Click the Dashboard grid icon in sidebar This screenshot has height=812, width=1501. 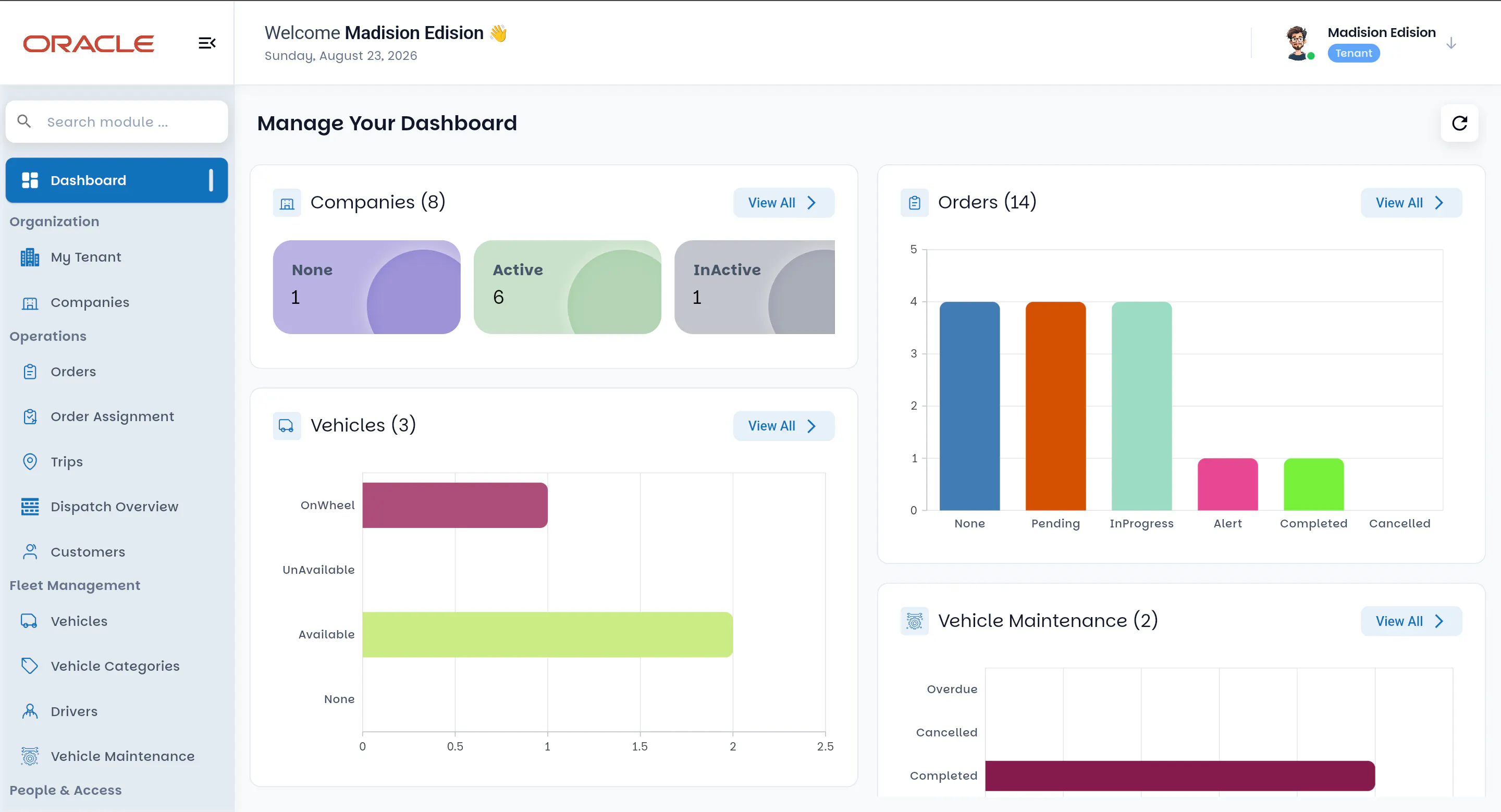point(30,180)
